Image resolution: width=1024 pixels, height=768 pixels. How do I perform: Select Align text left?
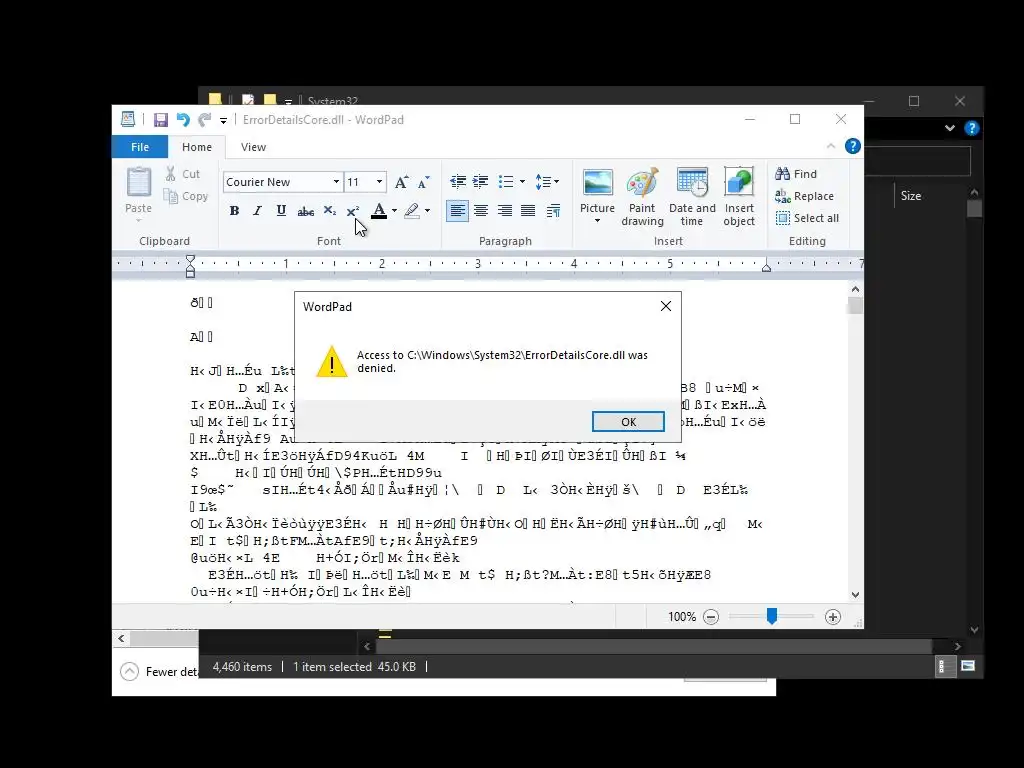(457, 210)
